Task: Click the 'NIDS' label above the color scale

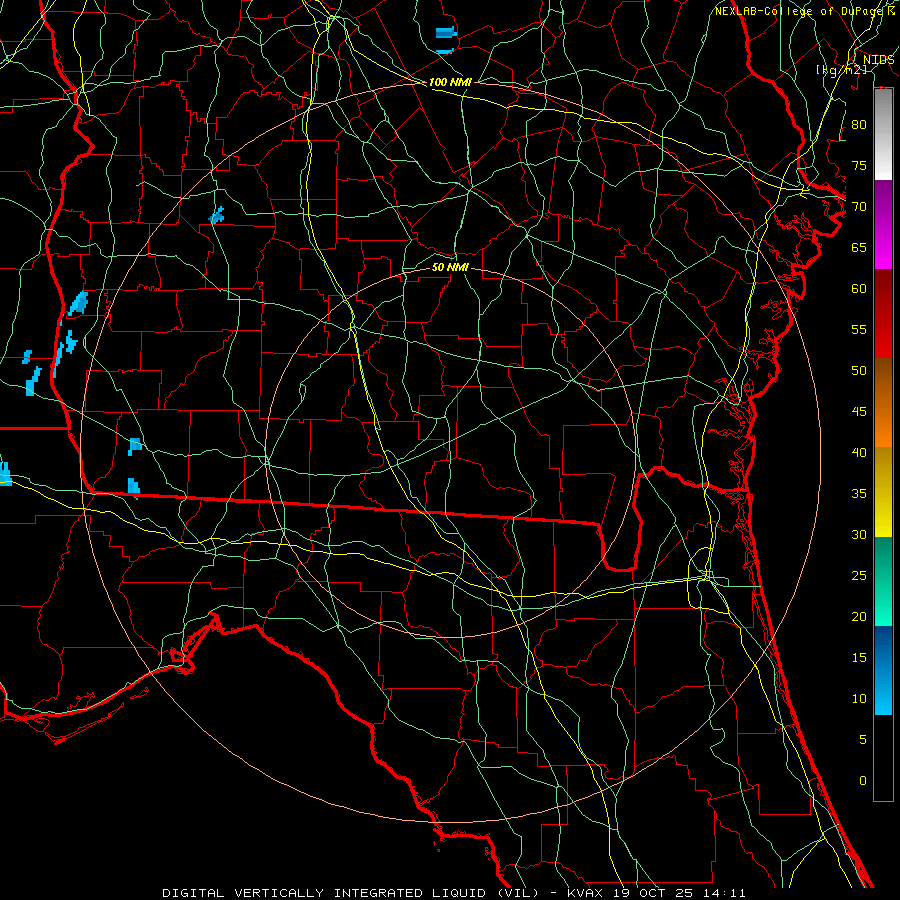Action: click(878, 60)
